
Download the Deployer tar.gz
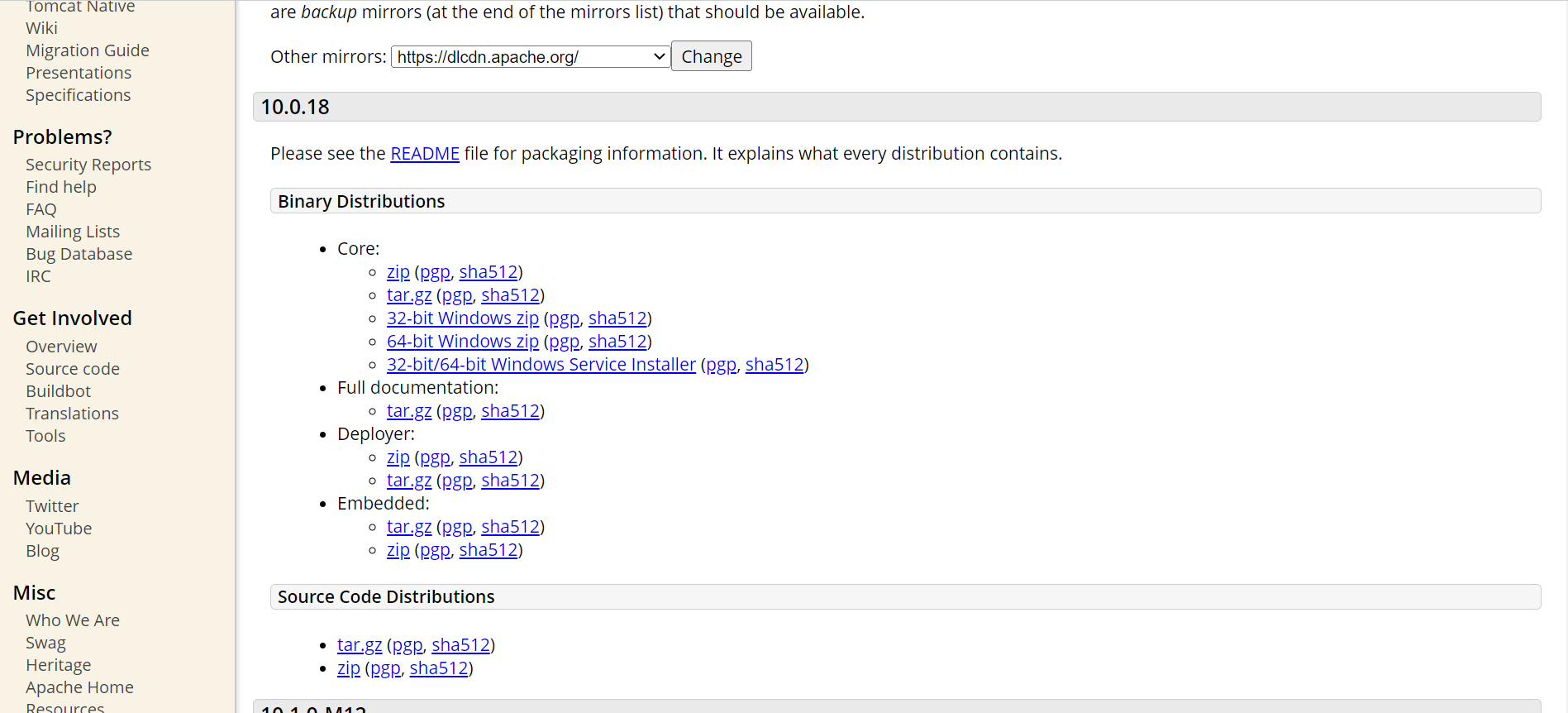pos(409,481)
